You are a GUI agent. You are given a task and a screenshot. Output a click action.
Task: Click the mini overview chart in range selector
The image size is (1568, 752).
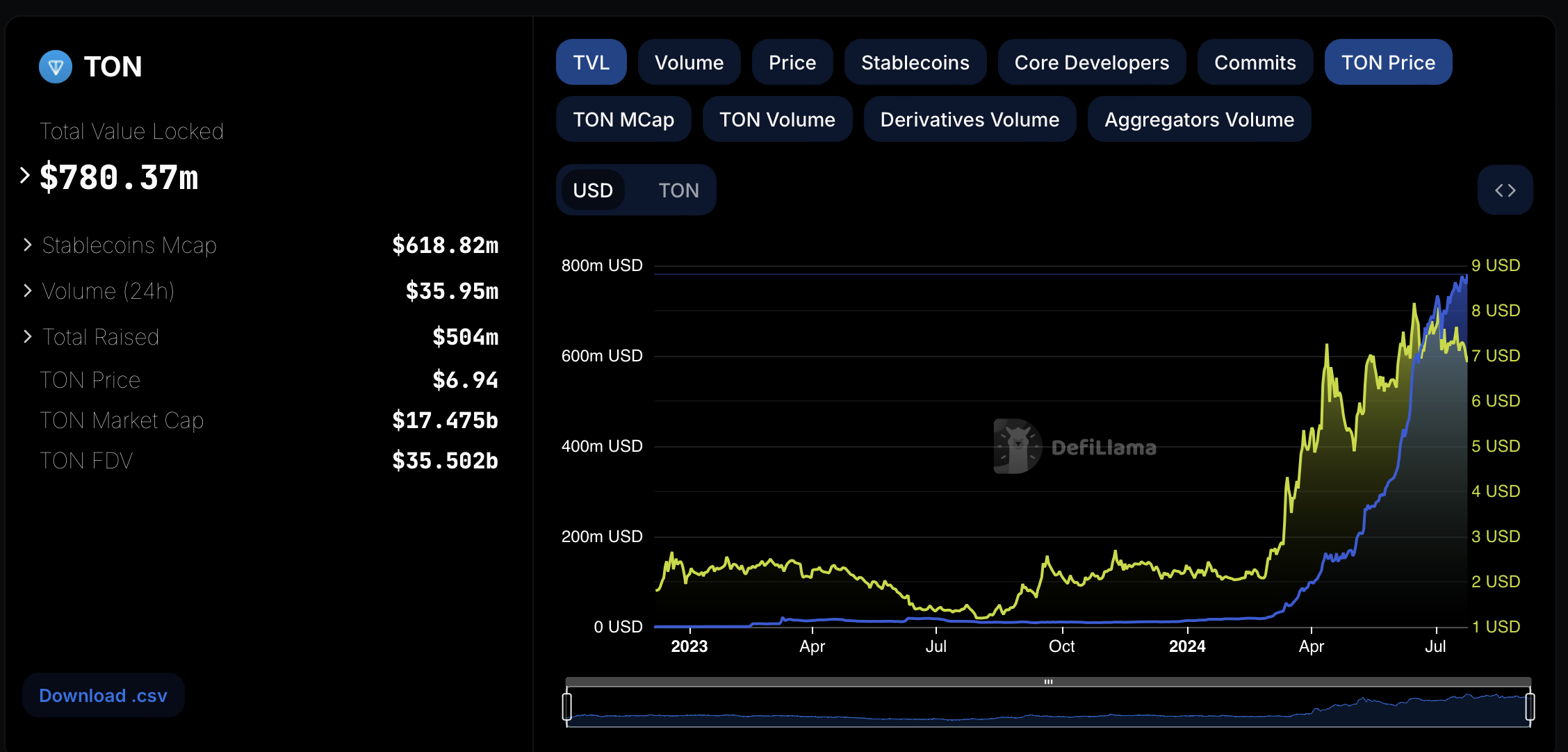[x=1048, y=708]
